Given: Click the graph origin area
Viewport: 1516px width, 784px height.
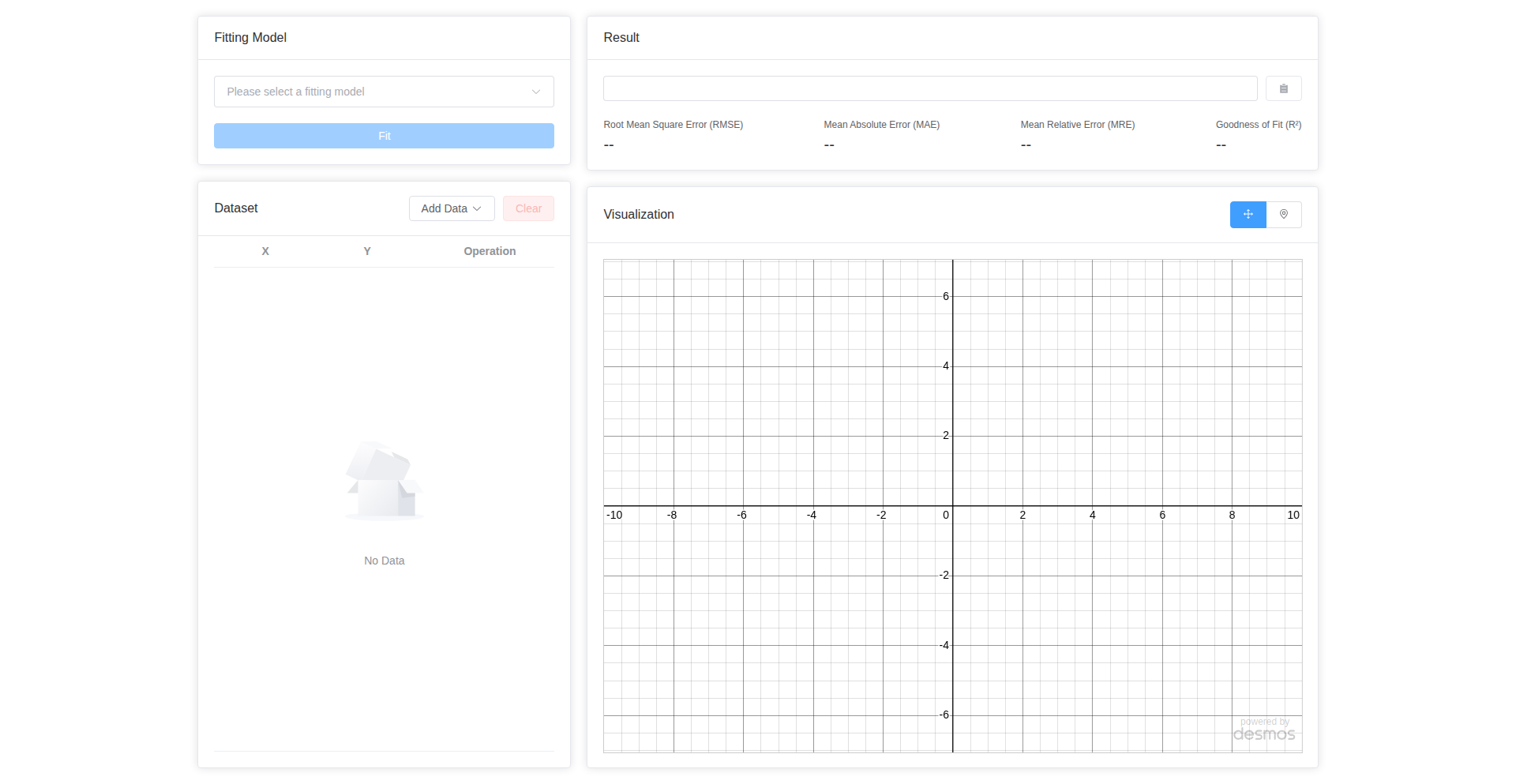Looking at the screenshot, I should point(952,504).
